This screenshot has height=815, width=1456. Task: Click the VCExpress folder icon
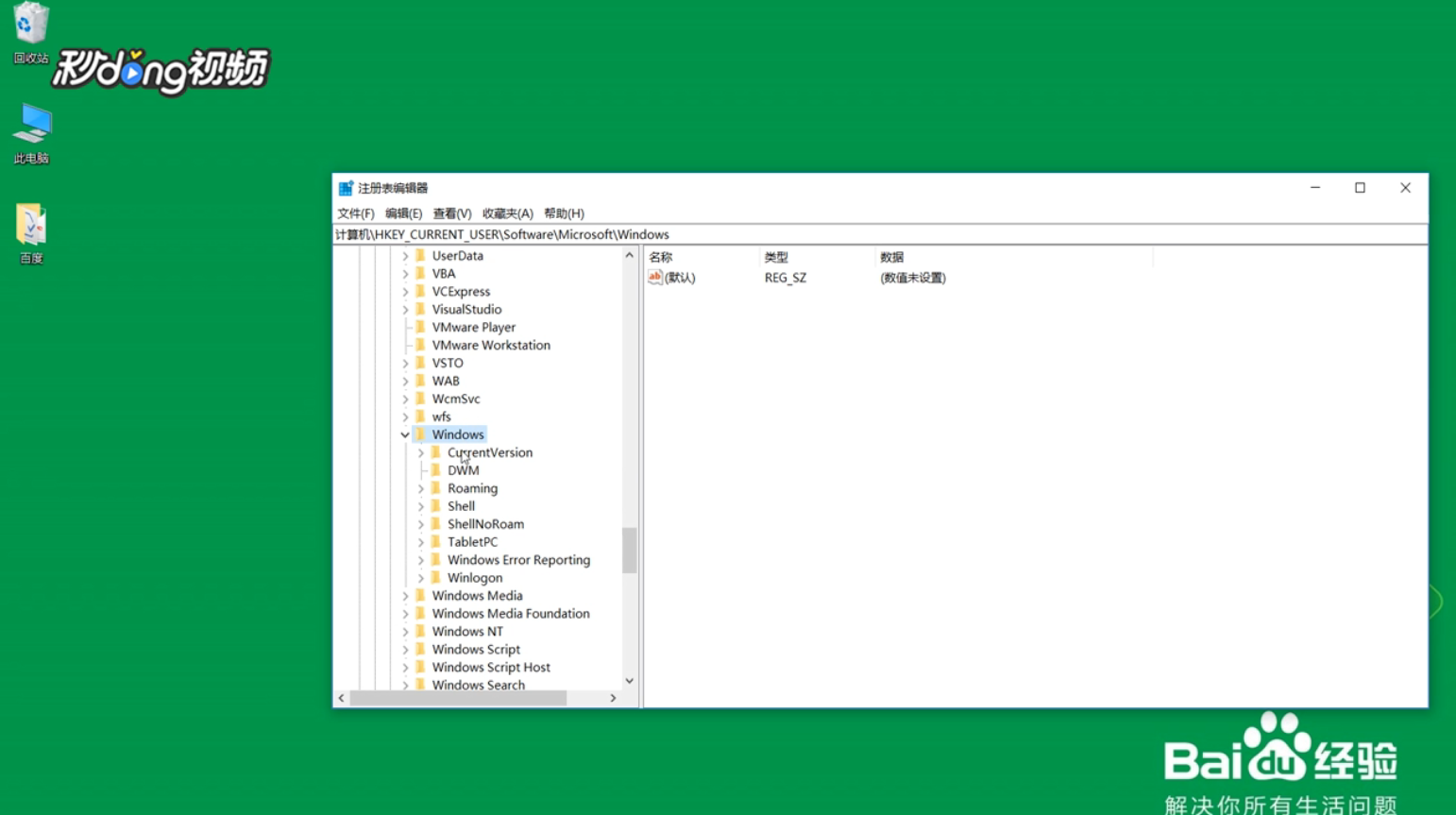point(421,292)
